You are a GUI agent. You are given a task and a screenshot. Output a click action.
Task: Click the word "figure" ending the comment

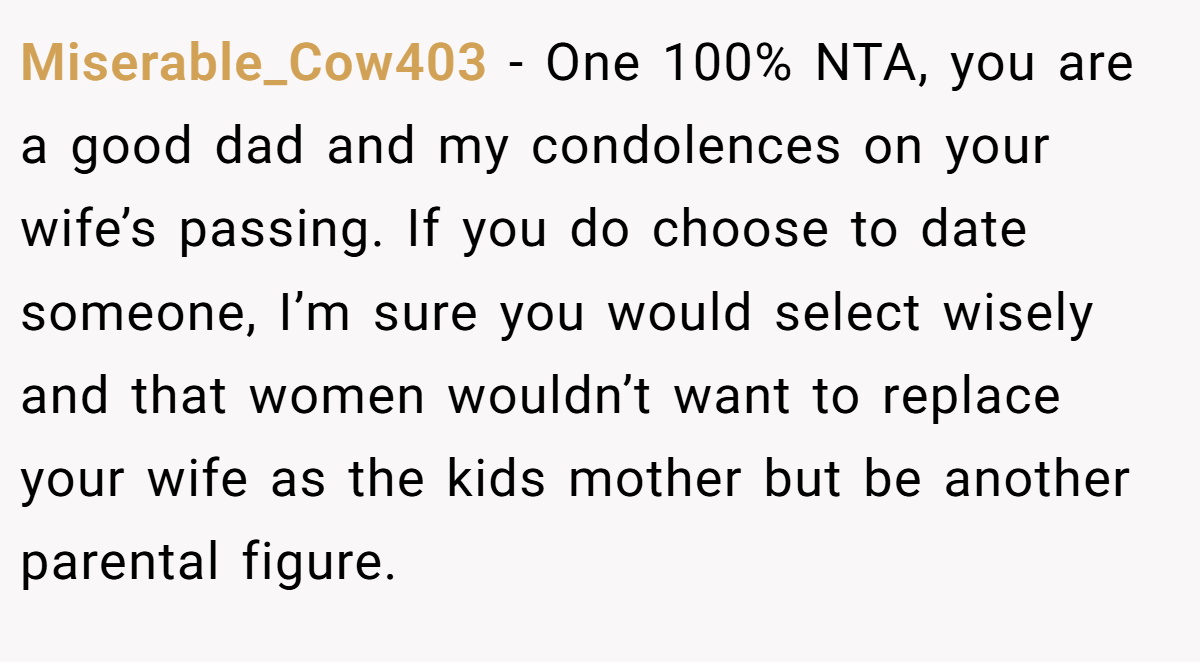click(x=313, y=565)
